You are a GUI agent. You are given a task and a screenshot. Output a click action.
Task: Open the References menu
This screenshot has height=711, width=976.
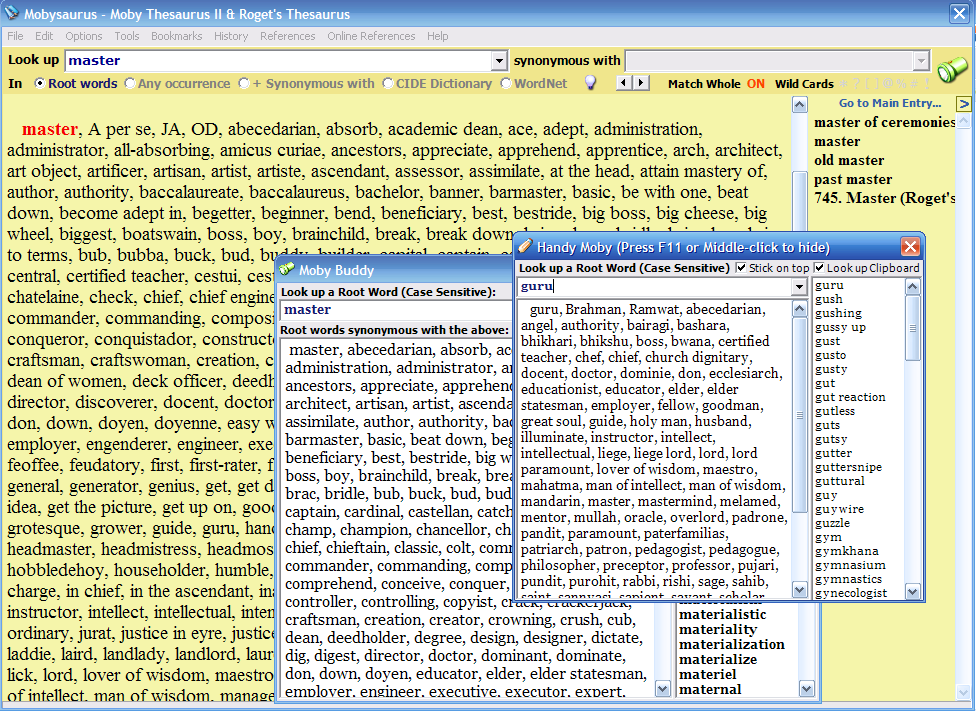[x=288, y=36]
